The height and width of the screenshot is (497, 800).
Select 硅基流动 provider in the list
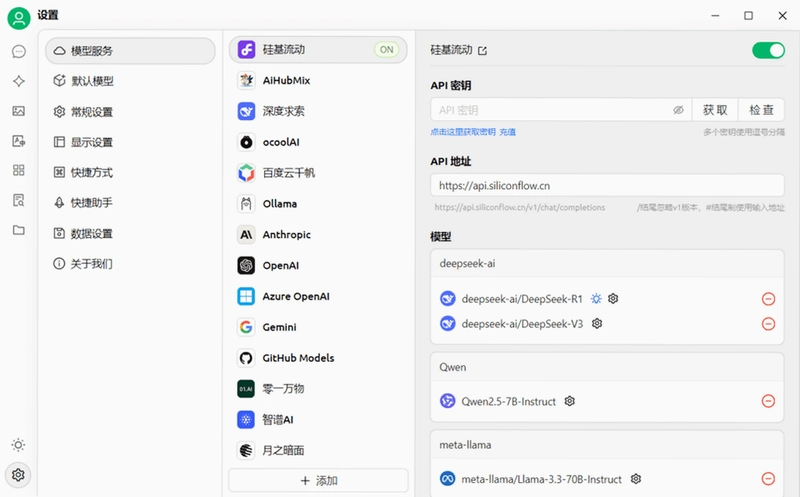tap(318, 49)
